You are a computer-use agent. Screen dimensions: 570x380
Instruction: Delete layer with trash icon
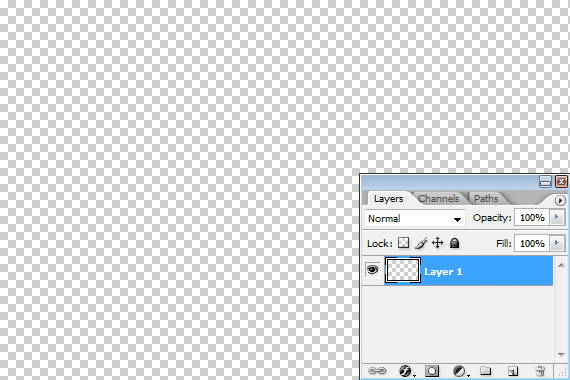tap(541, 371)
